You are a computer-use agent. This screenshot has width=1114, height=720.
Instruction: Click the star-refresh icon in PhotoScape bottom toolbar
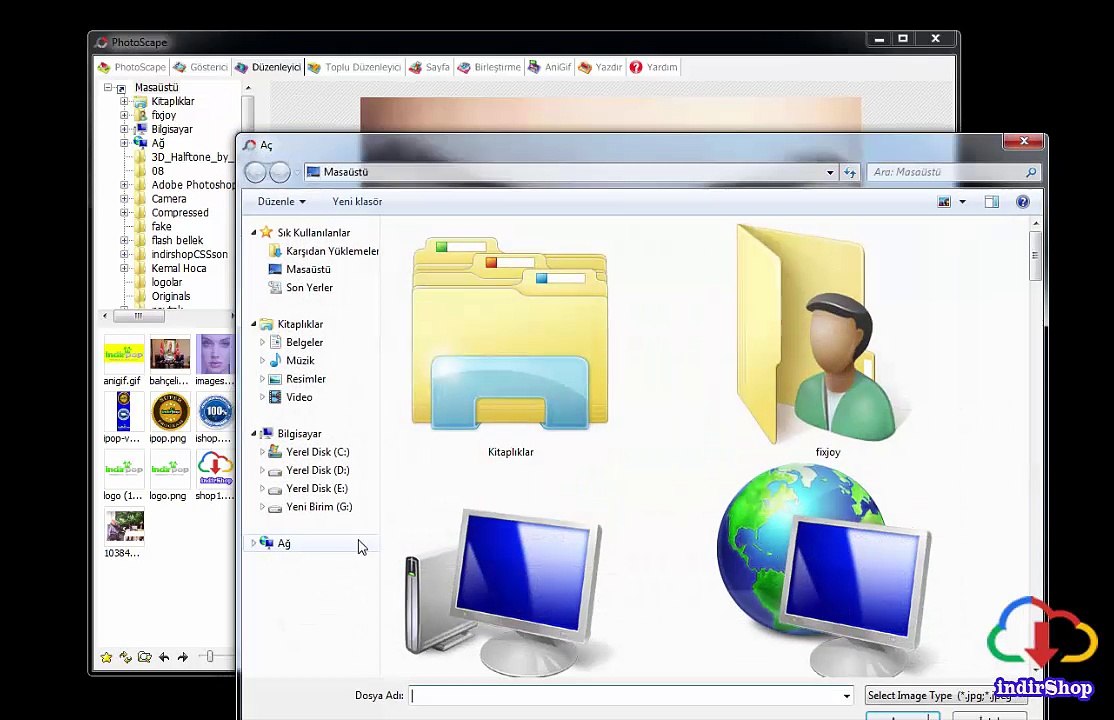click(x=126, y=657)
